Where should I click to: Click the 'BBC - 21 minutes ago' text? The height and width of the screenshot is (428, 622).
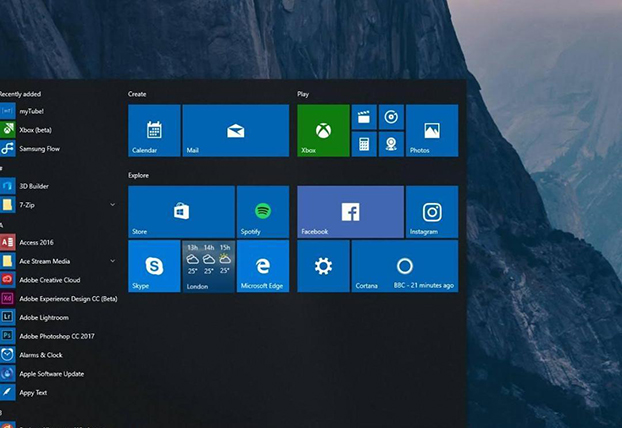424,285
